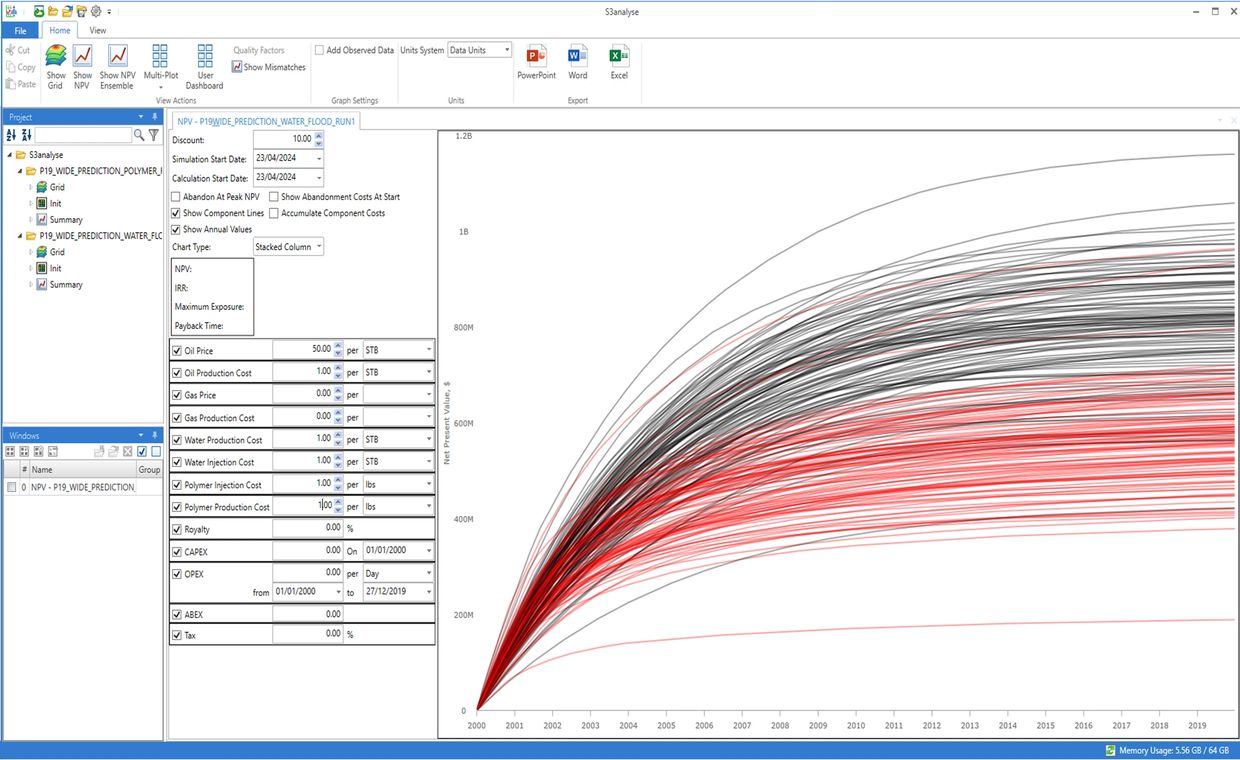Uncheck the Show Annual Values option

coord(177,229)
